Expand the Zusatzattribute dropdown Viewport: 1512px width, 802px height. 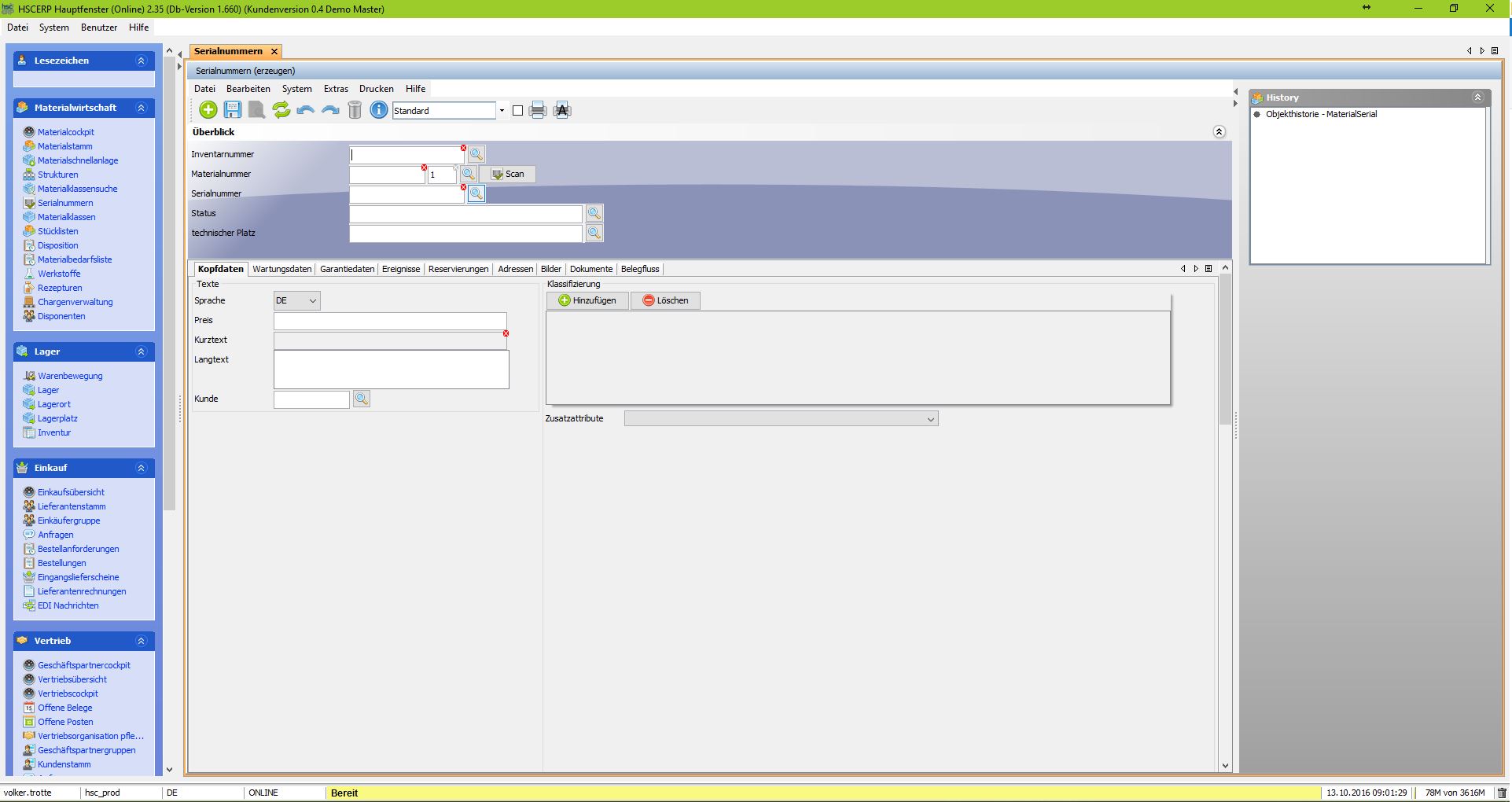[930, 419]
